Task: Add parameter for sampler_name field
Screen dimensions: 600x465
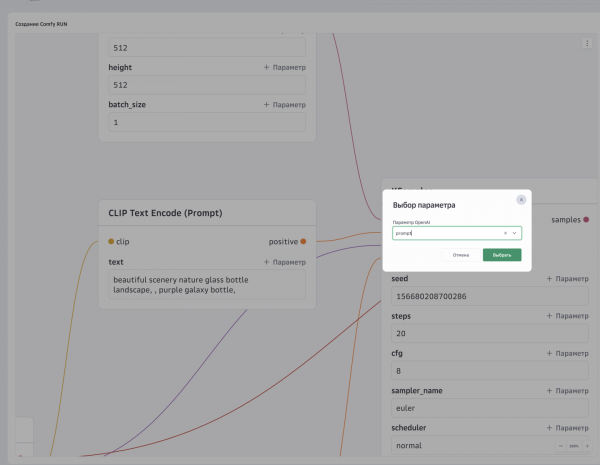Action: point(567,391)
